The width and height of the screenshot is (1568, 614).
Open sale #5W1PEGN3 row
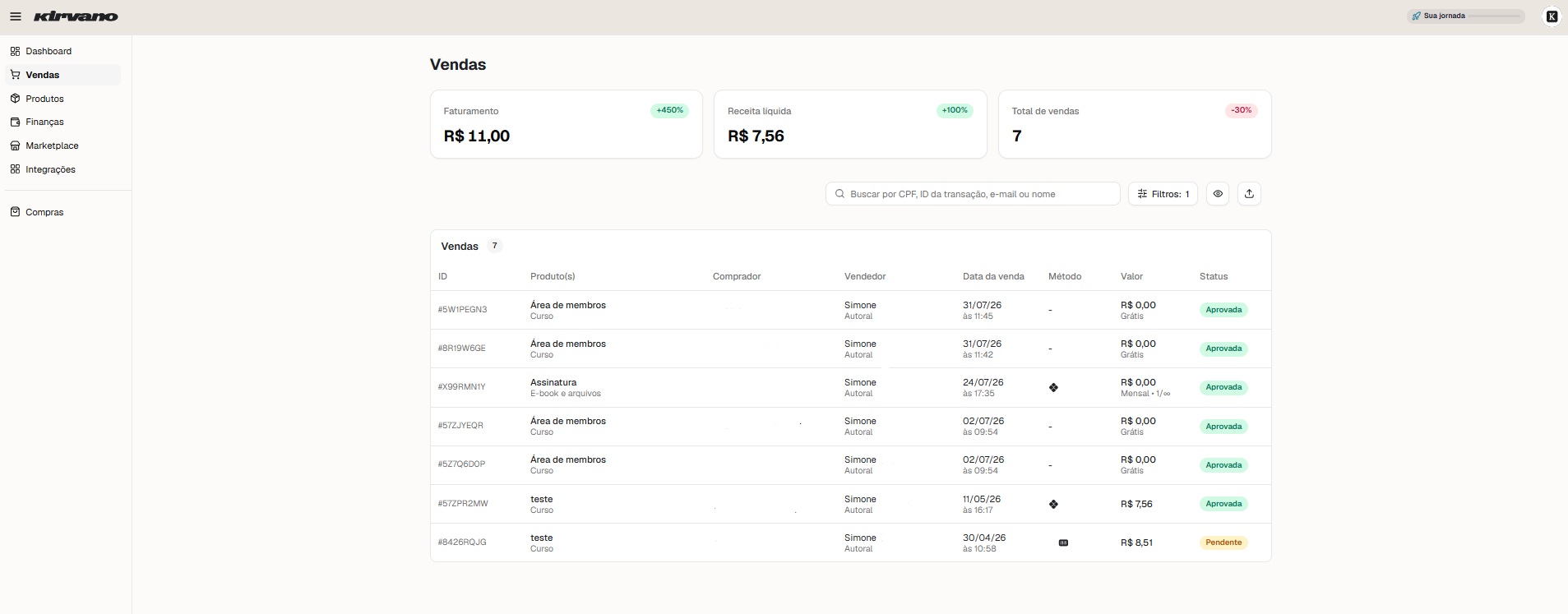pyautogui.click(x=850, y=310)
